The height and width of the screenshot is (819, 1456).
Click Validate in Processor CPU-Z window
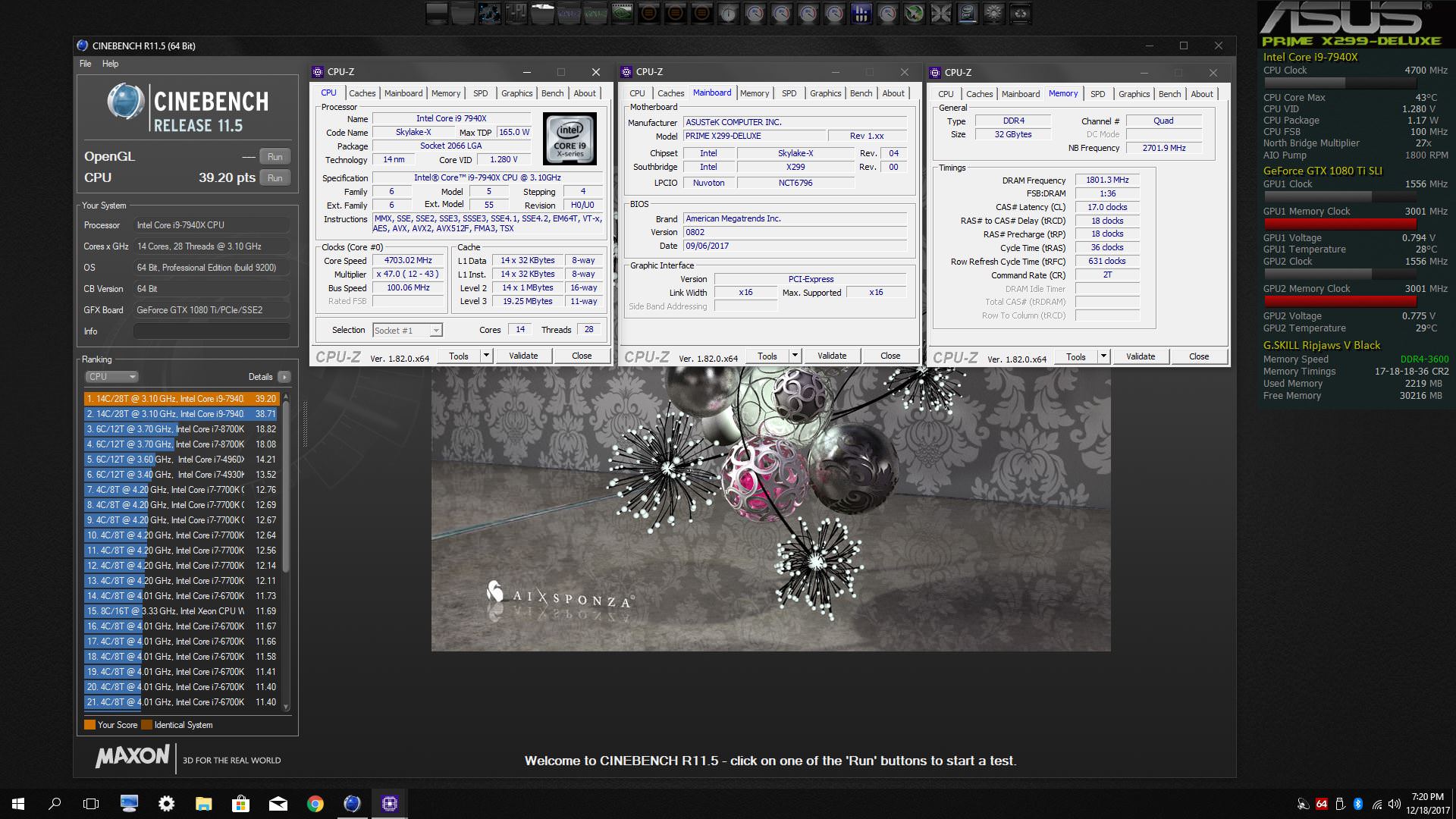click(x=523, y=356)
